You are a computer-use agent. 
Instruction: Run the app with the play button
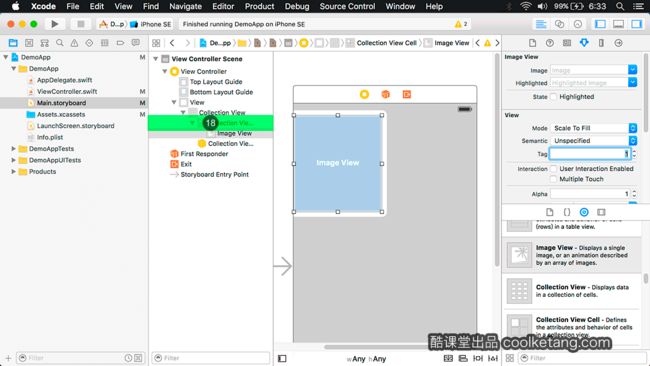click(54, 24)
